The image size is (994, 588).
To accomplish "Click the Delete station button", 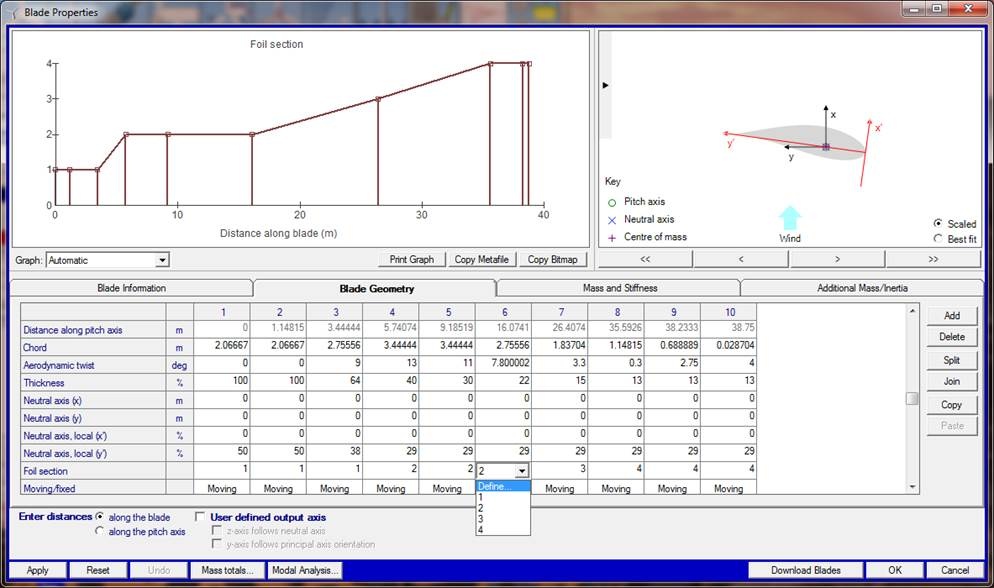I will (952, 337).
